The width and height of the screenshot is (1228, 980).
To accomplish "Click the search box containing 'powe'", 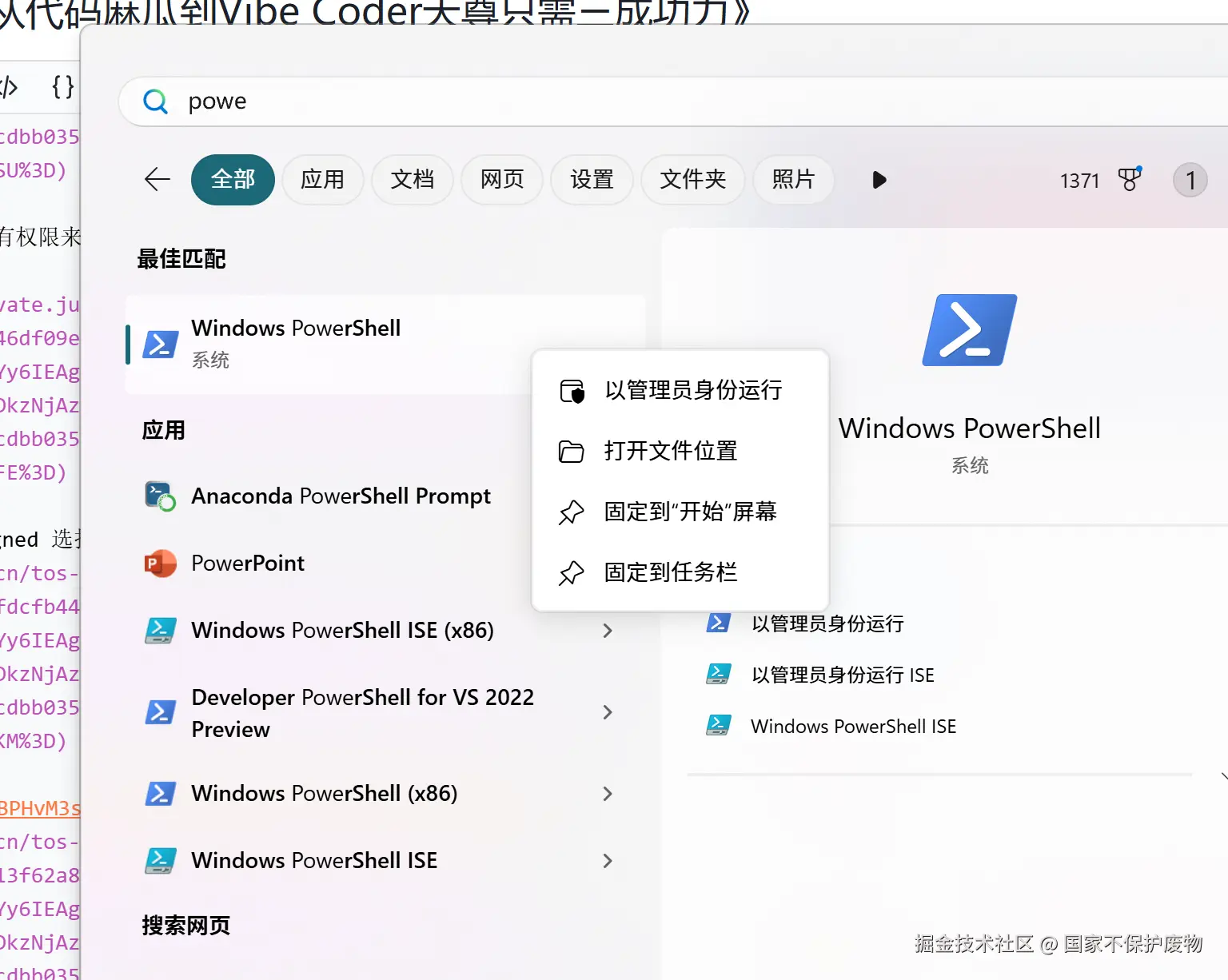I will point(673,102).
